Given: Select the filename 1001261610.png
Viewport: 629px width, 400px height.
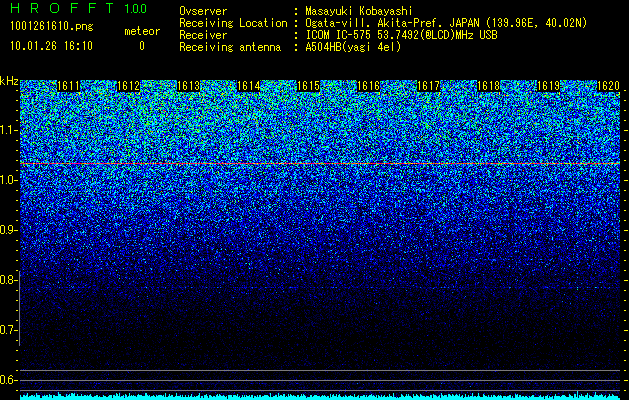Looking at the screenshot, I should [x=52, y=26].
